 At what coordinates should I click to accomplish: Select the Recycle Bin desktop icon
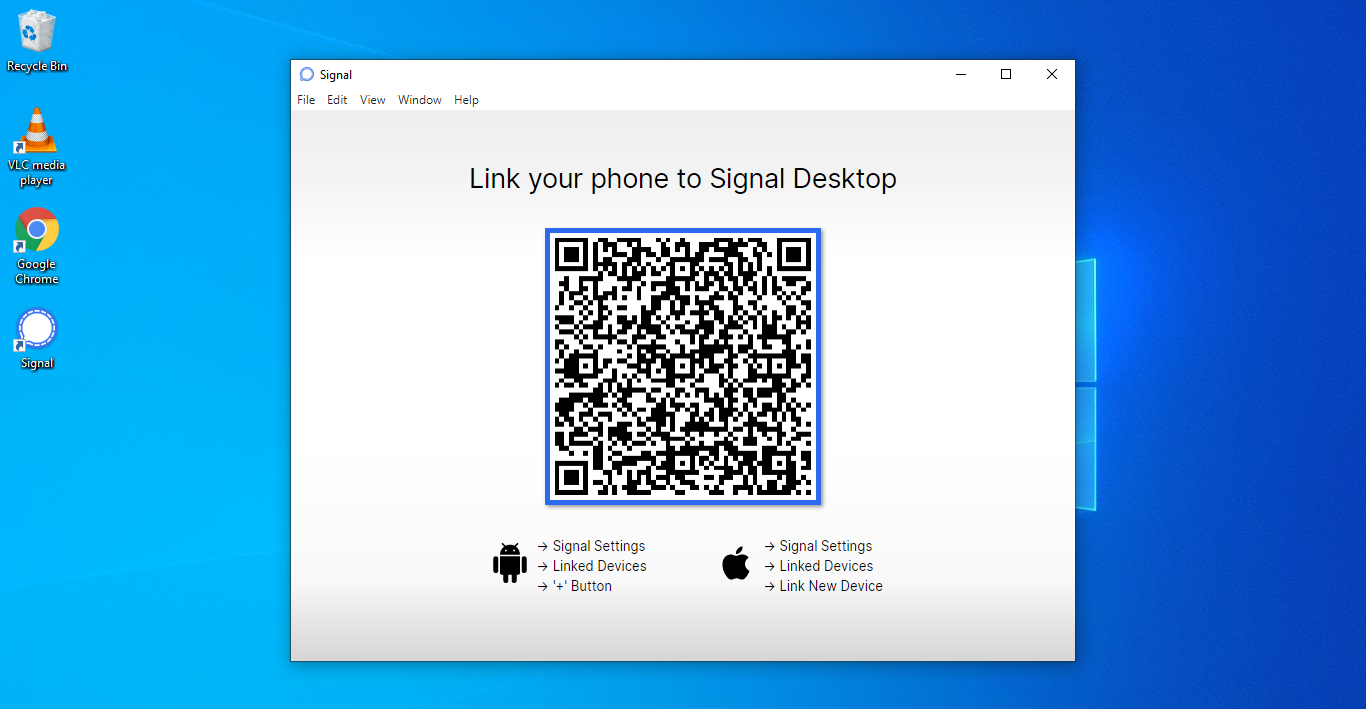pos(37,41)
